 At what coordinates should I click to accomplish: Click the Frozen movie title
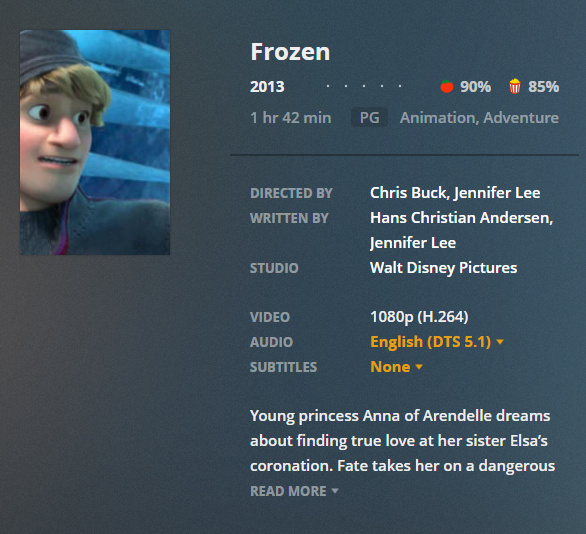(x=290, y=52)
